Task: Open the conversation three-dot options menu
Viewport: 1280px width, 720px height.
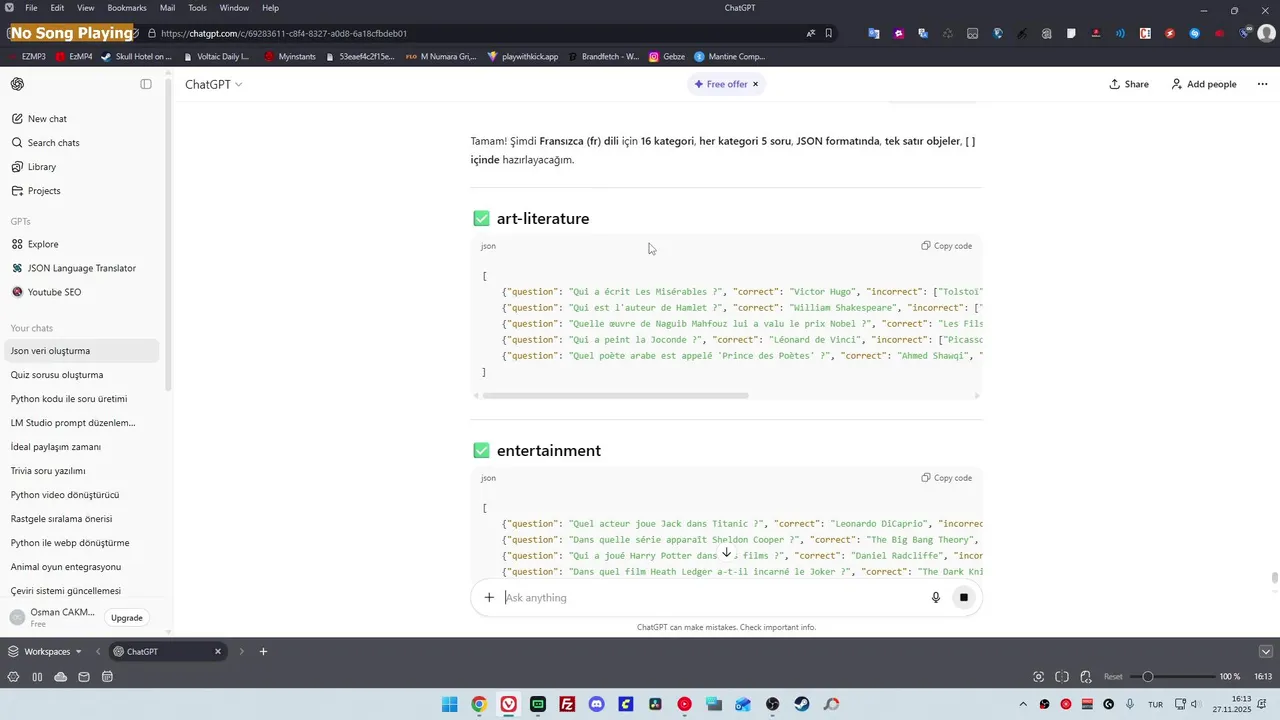Action: point(1262,84)
